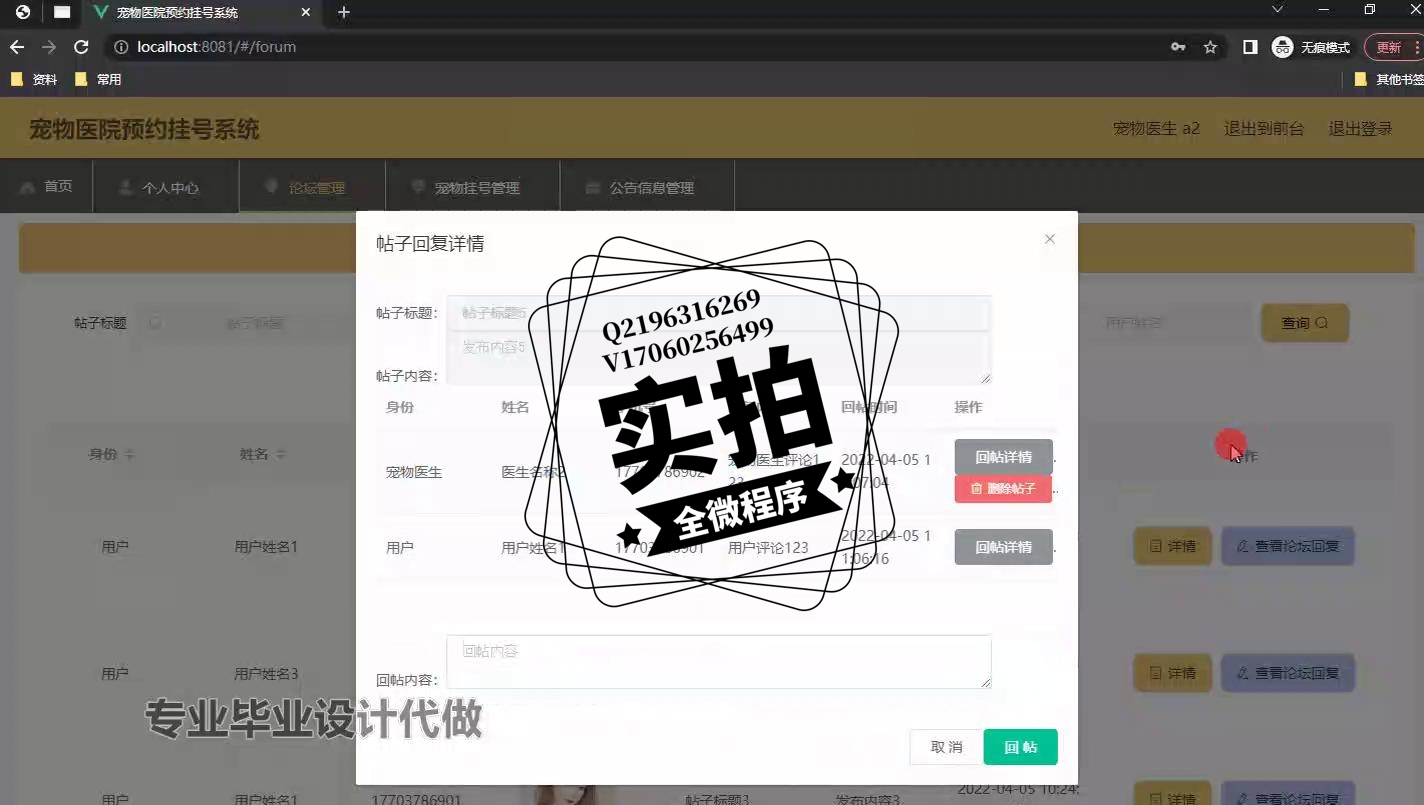Open the 首页 nav tab

coord(47,187)
